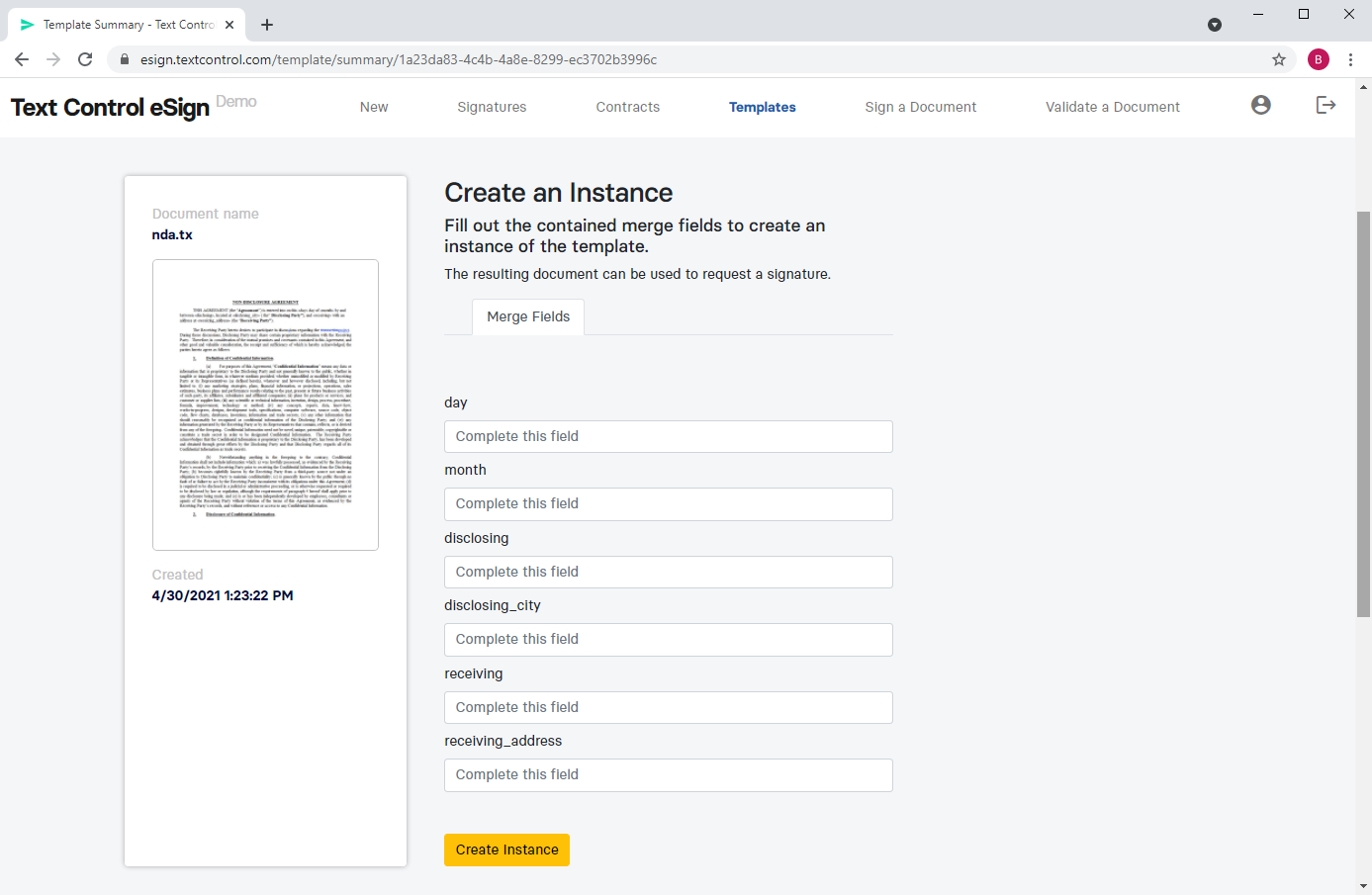
Task: Open the Chrome three-dot menu
Action: pos(1351,59)
